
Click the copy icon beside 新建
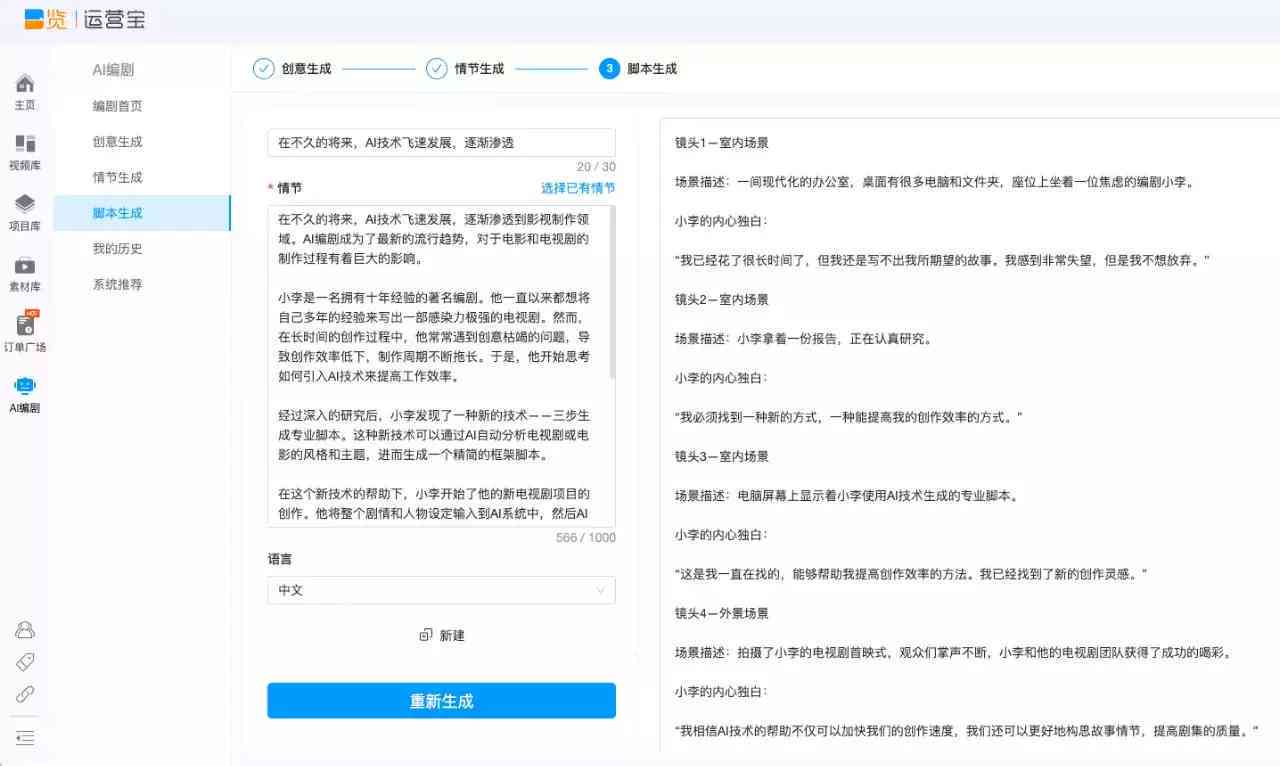click(425, 635)
